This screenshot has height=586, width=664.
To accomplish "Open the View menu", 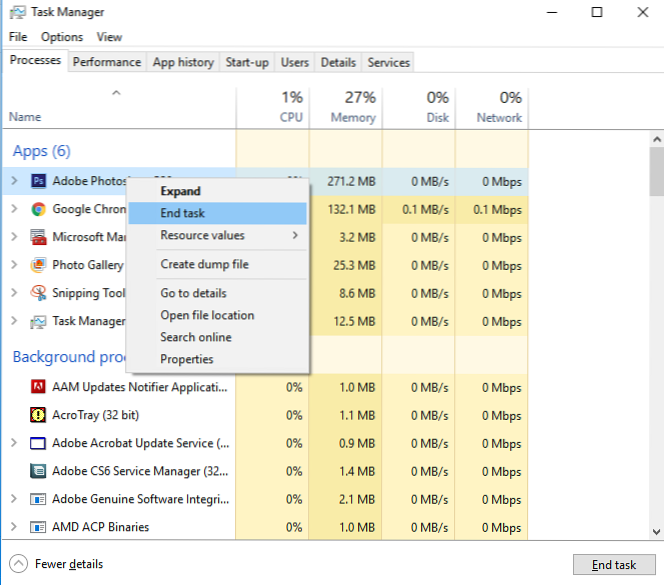I will 109,37.
